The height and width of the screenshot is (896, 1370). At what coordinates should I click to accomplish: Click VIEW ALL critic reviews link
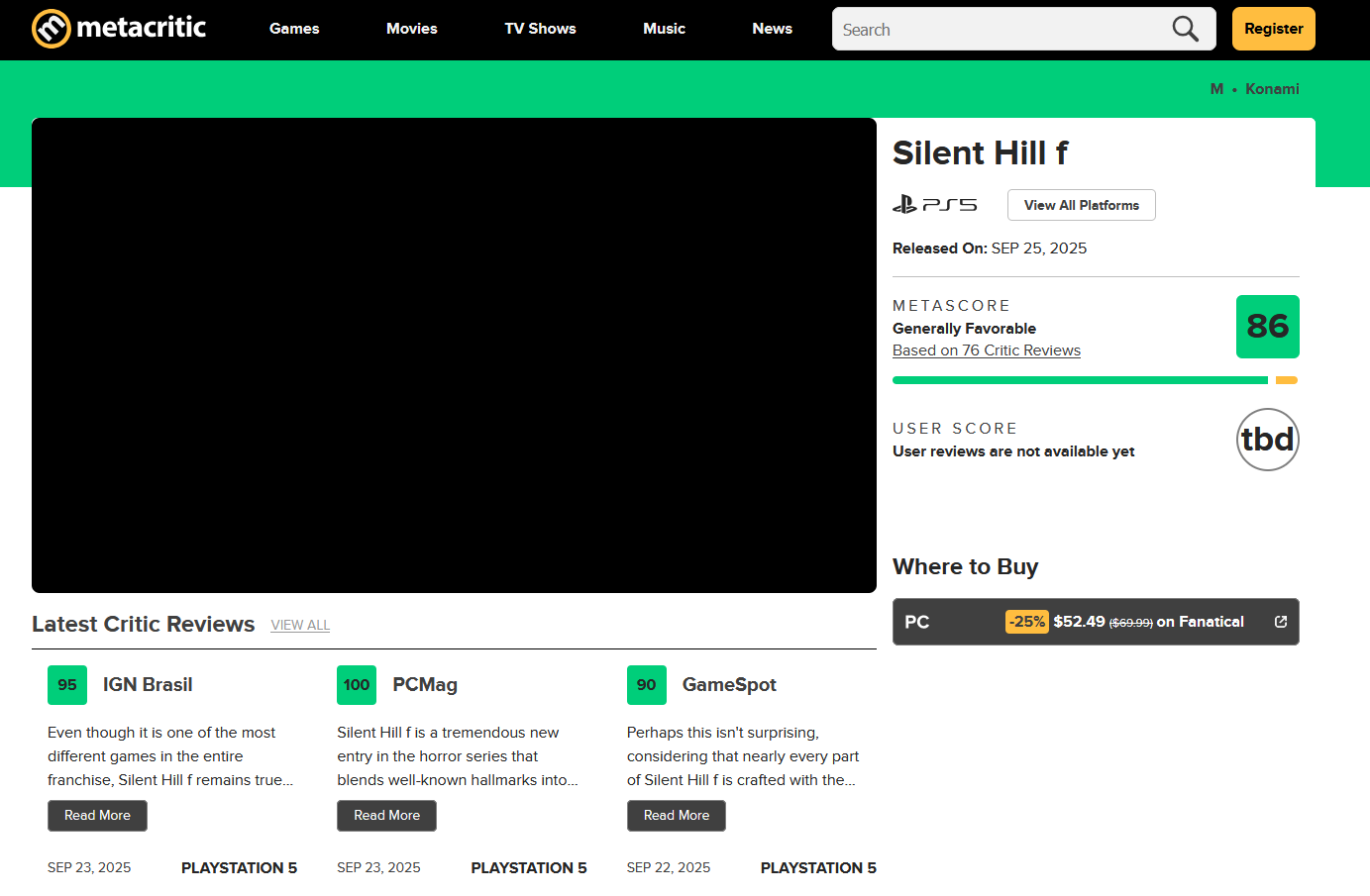tap(300, 626)
